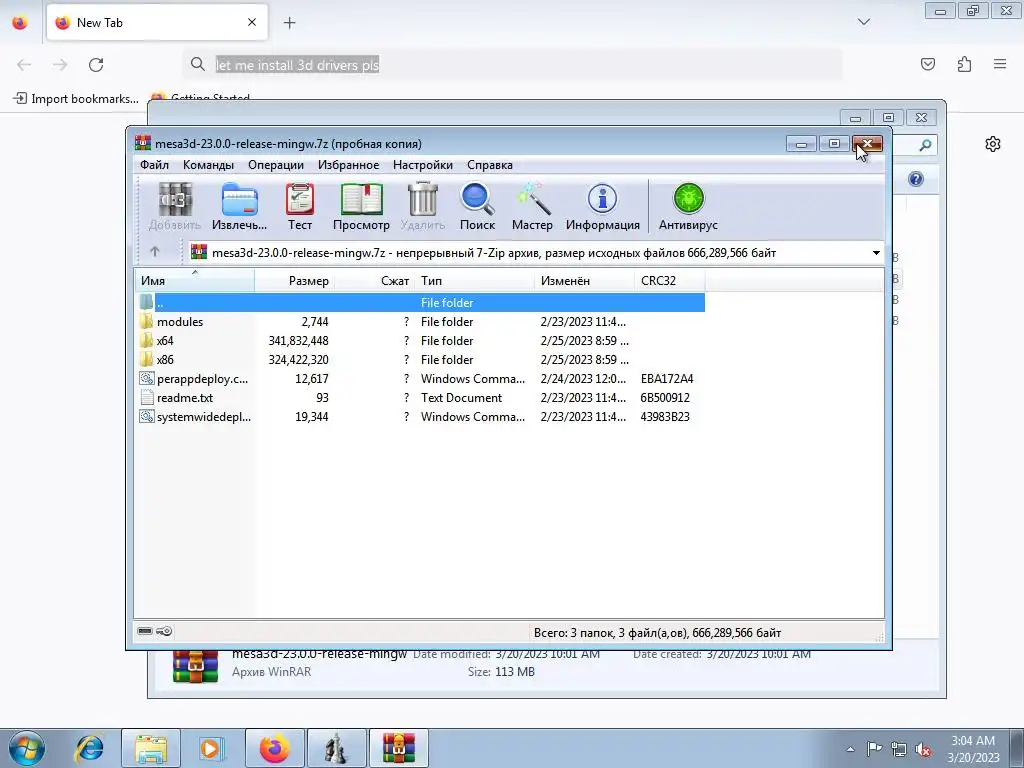Sort by Изменён column header
This screenshot has width=1024, height=768.
tap(584, 281)
